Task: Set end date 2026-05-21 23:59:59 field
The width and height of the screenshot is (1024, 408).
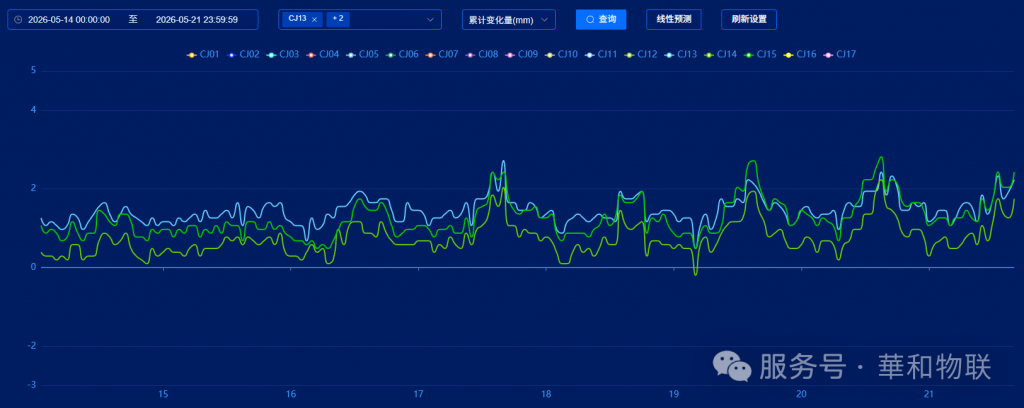Action: pos(197,20)
